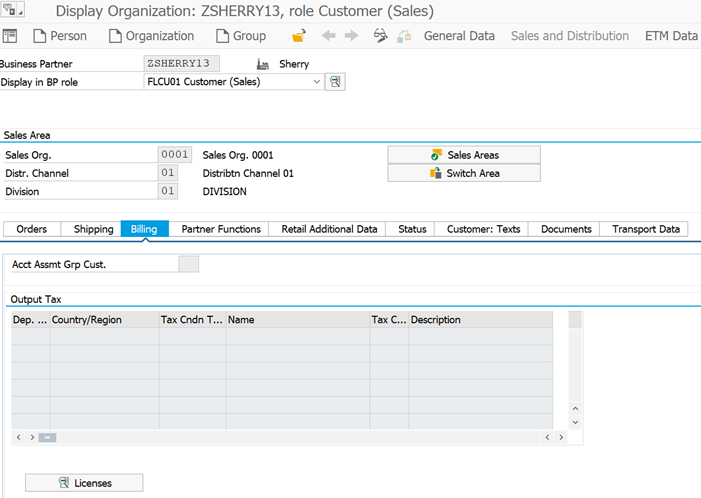The height and width of the screenshot is (498, 701).
Task: Open business partner folder icon
Action: click(x=299, y=36)
